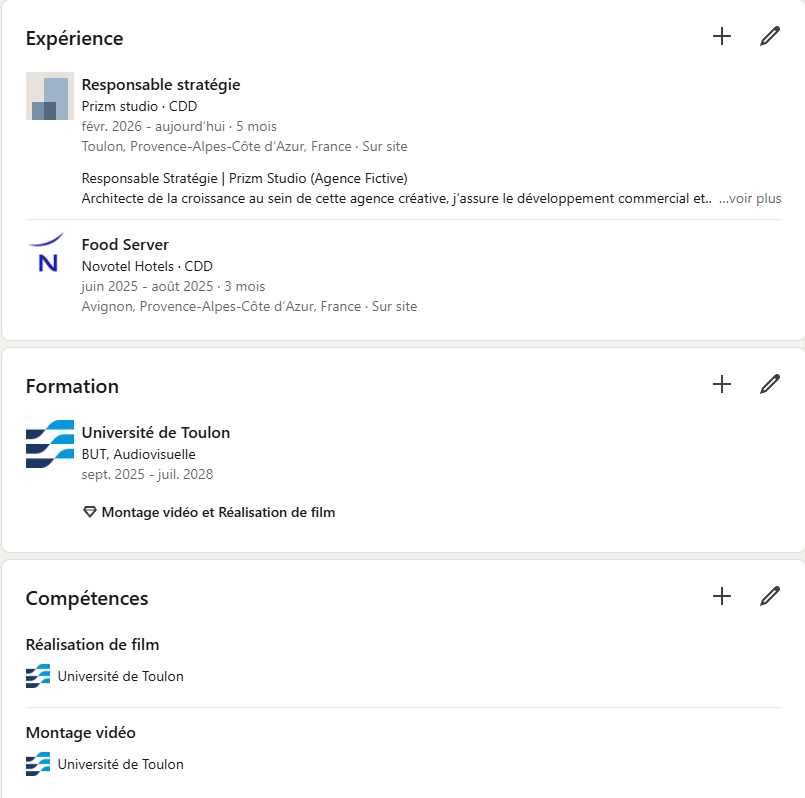Open the Montage vidéo skill
Screen dimensions: 805x798
pos(81,733)
